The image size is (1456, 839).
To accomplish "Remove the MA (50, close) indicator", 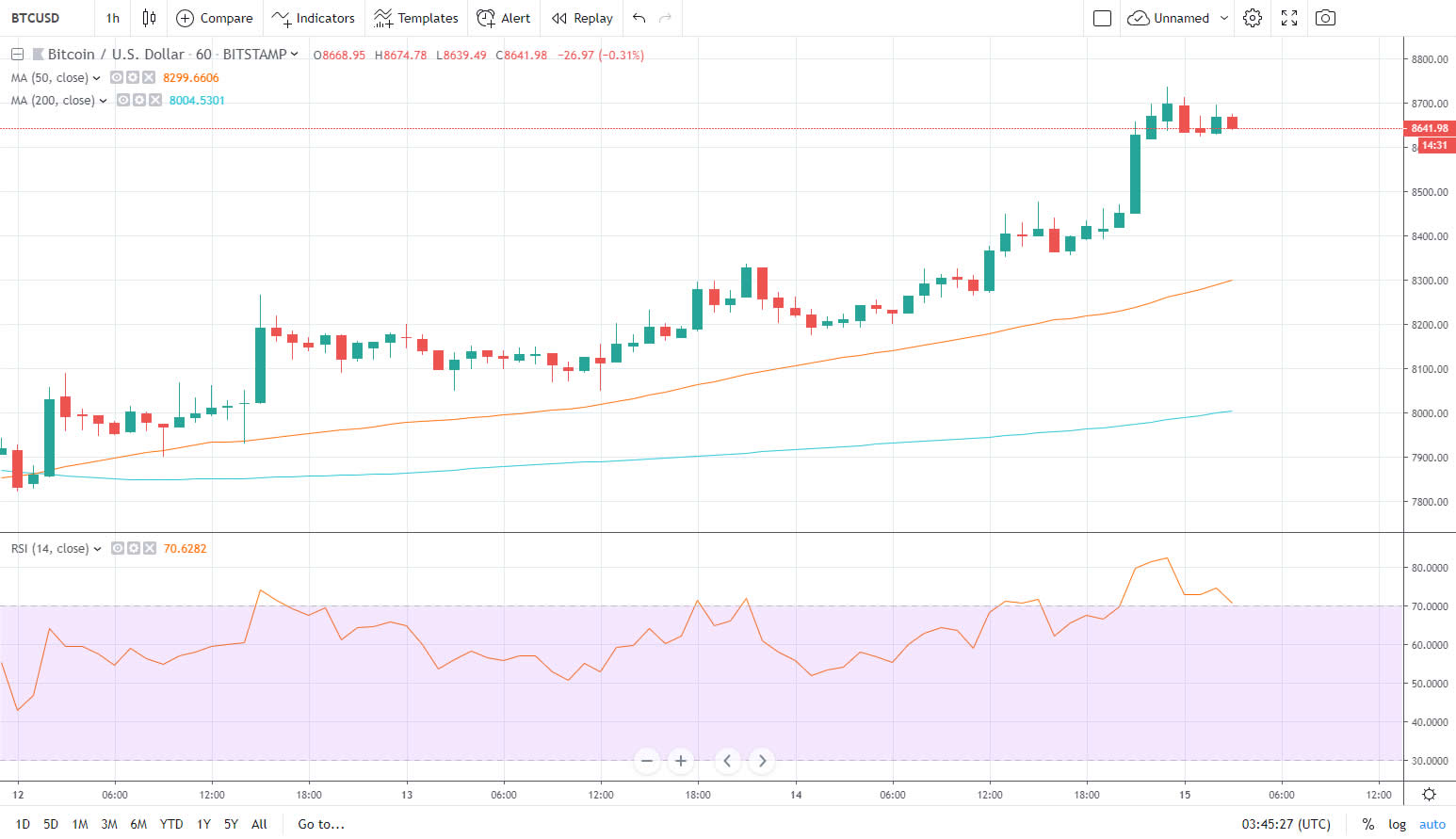I will pos(149,77).
